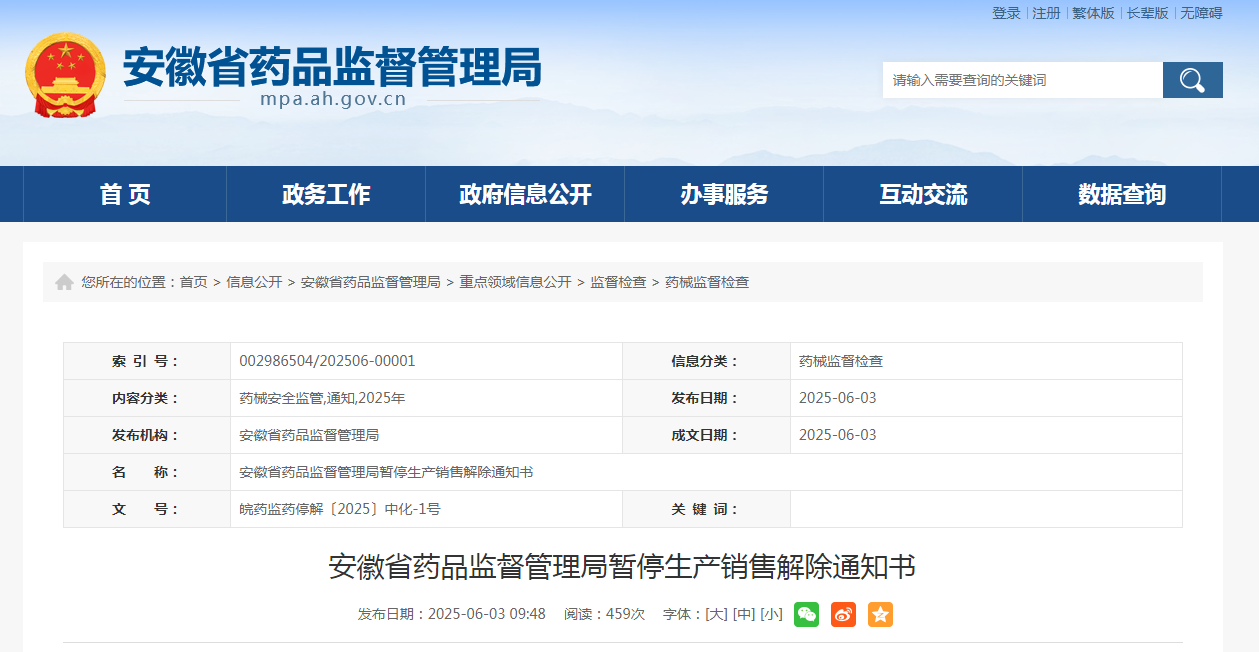1259x652 pixels.
Task: Click index number 002986504/202506-00001
Action: click(x=327, y=361)
